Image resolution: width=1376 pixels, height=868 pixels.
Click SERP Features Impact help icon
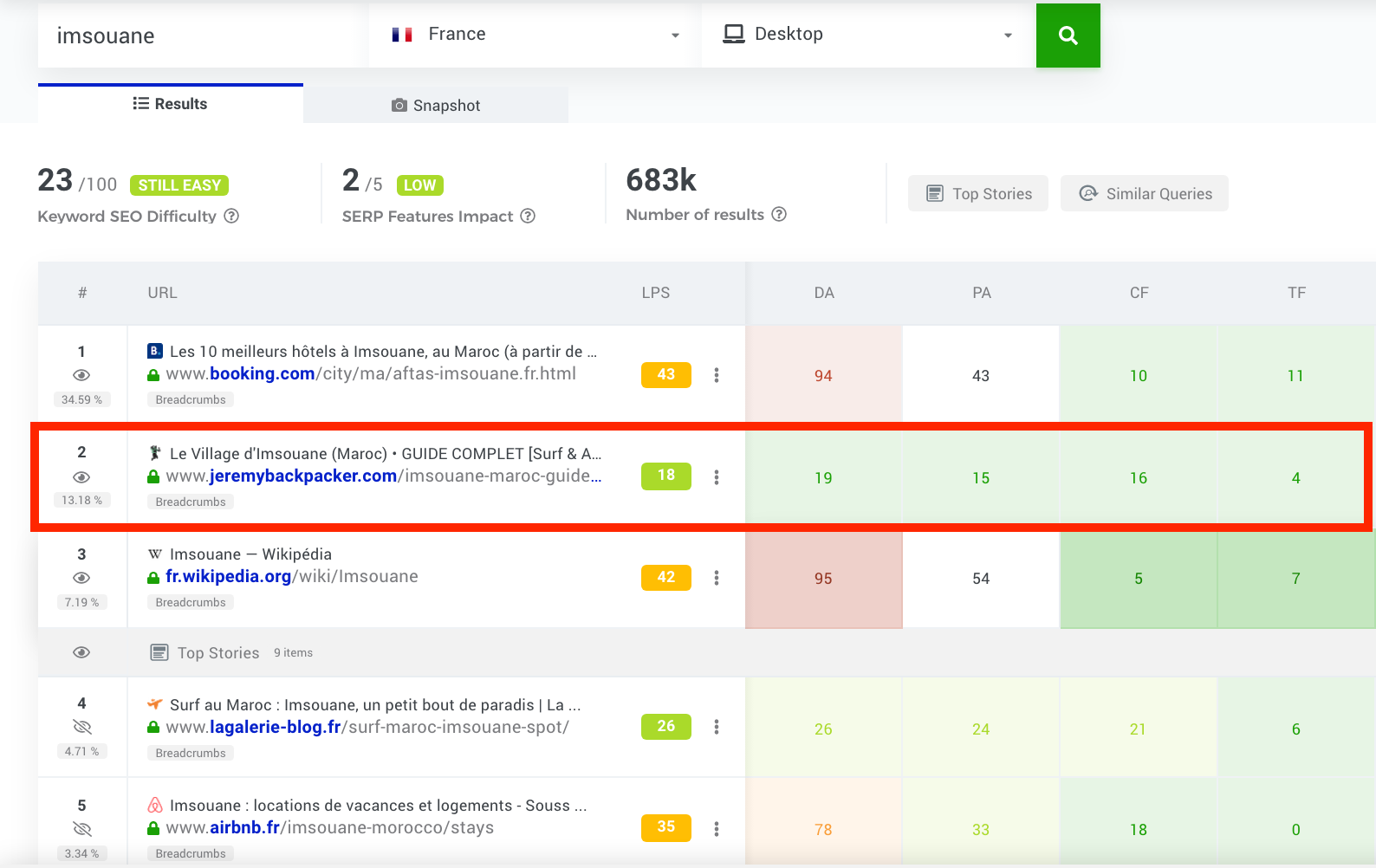(x=528, y=216)
